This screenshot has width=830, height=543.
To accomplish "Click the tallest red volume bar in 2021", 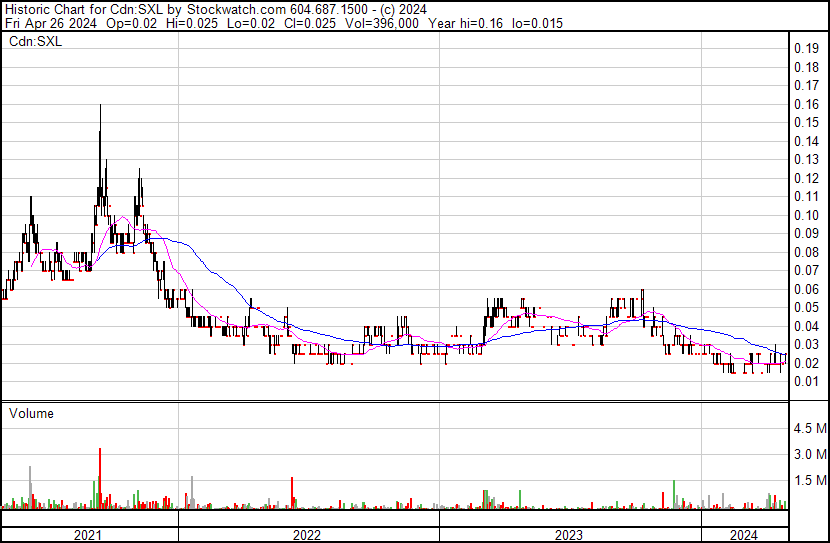I will click(x=100, y=478).
